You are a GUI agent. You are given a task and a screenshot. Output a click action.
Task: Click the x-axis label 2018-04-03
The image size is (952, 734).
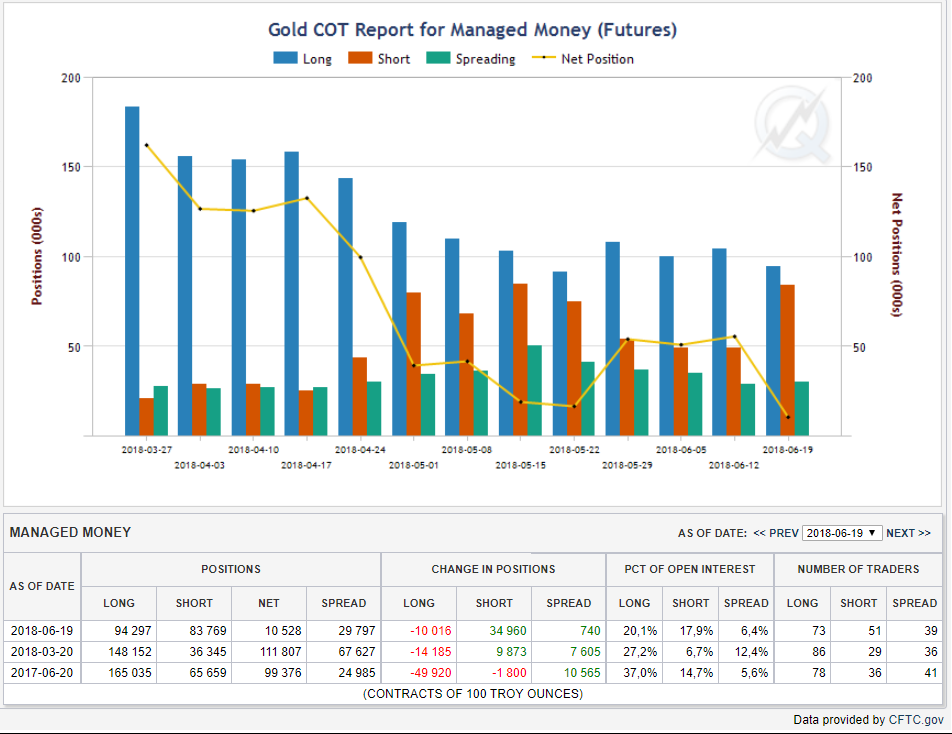[200, 465]
